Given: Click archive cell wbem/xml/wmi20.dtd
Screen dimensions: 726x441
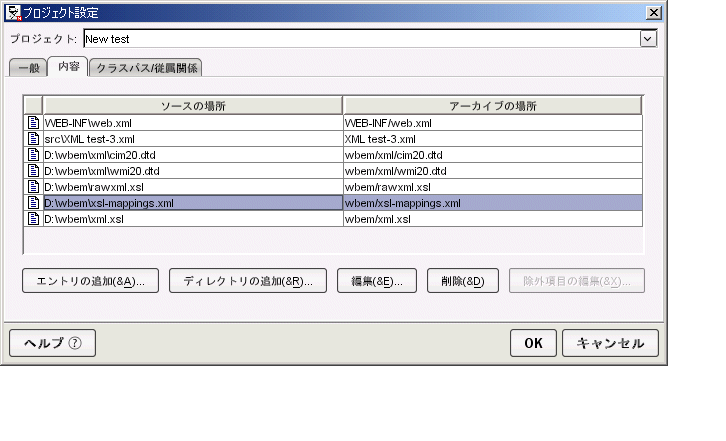Looking at the screenshot, I should [493, 170].
